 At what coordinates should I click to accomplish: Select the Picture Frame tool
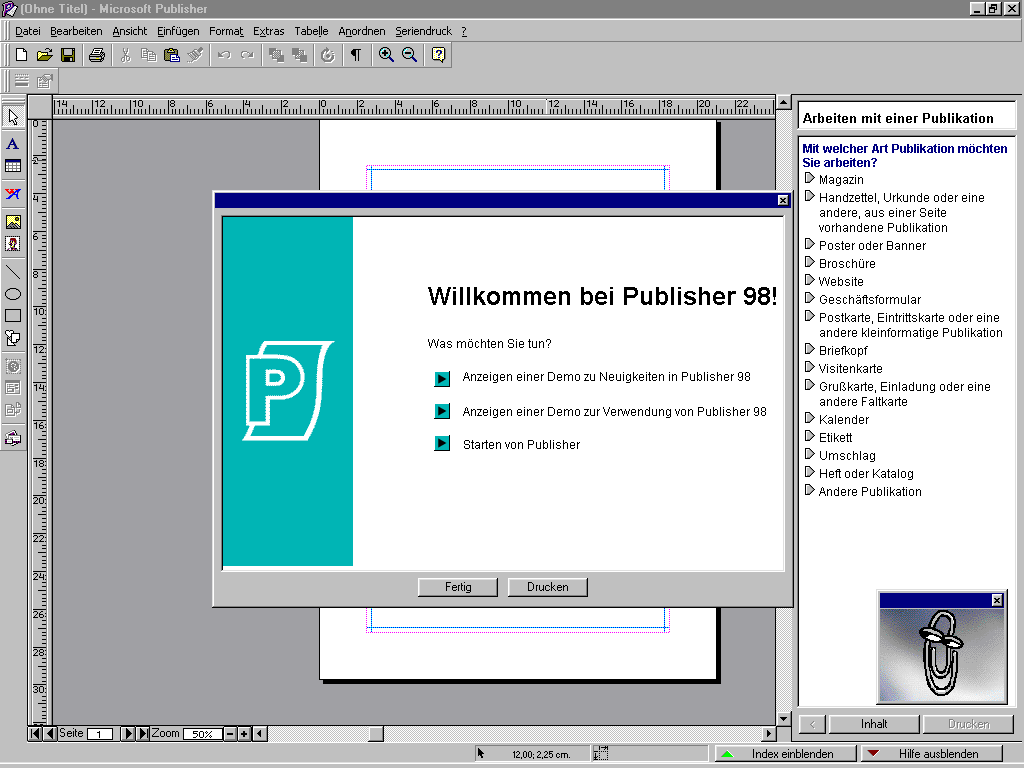pyautogui.click(x=13, y=222)
